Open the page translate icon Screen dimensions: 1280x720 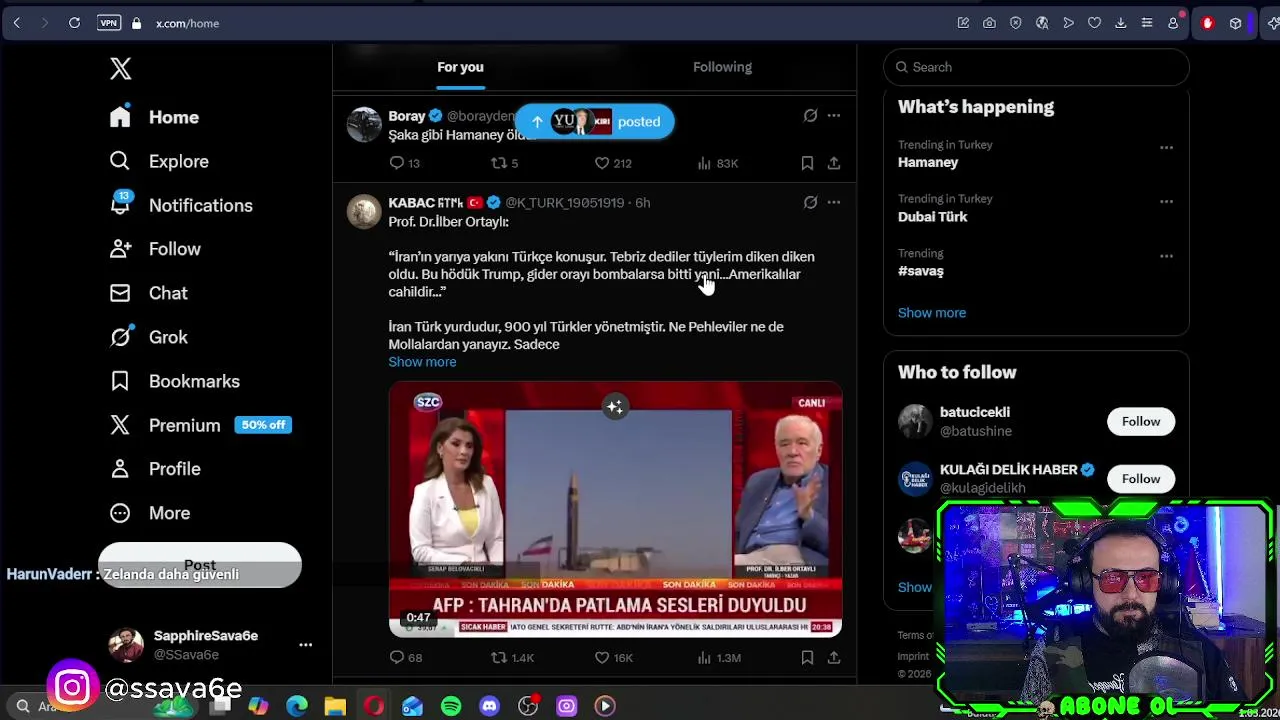pos(1042,23)
